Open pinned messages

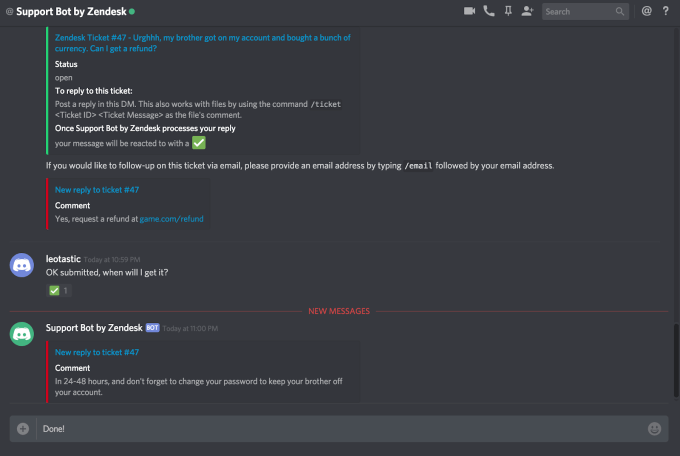pos(508,11)
